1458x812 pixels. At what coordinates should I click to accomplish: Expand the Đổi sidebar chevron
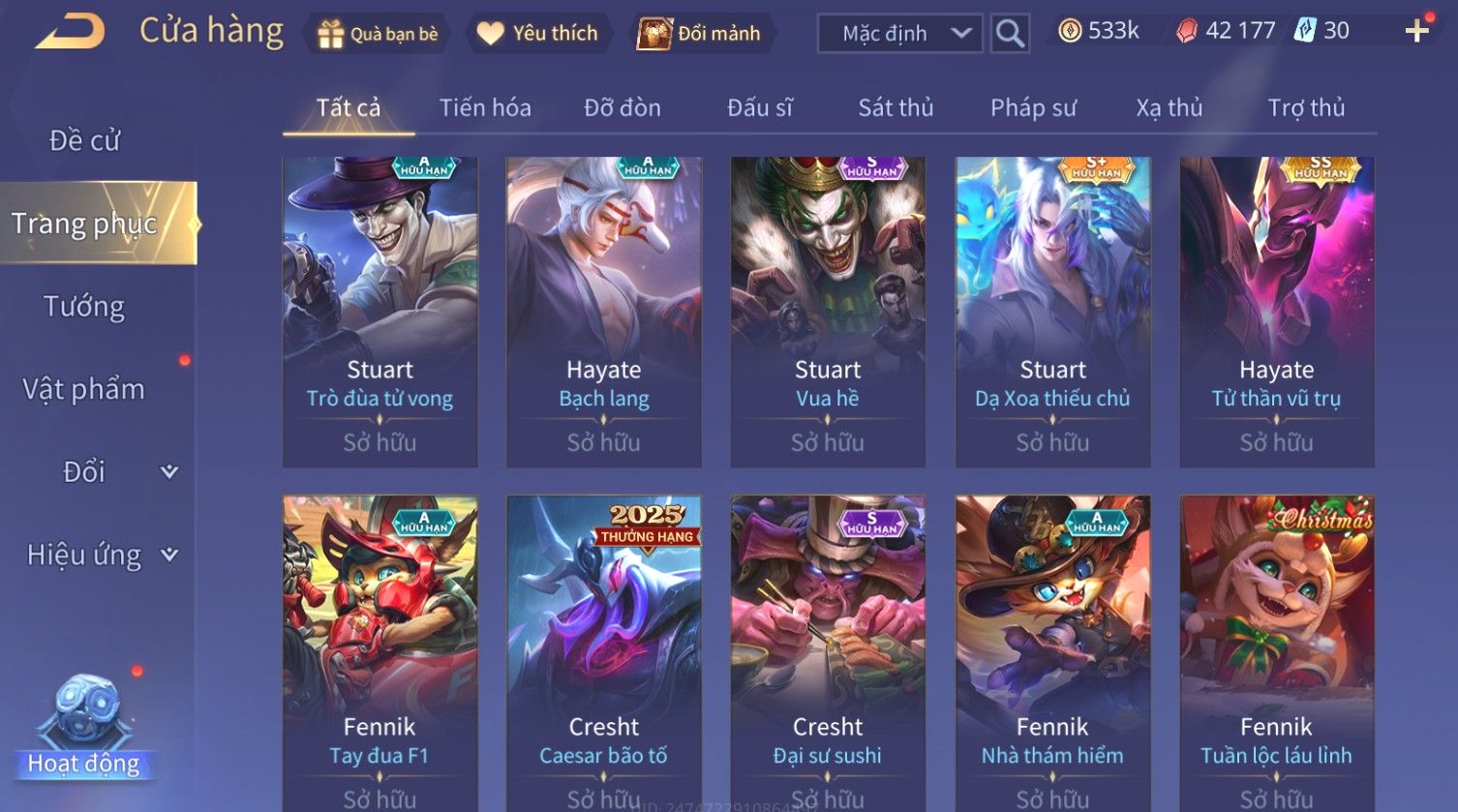point(169,471)
